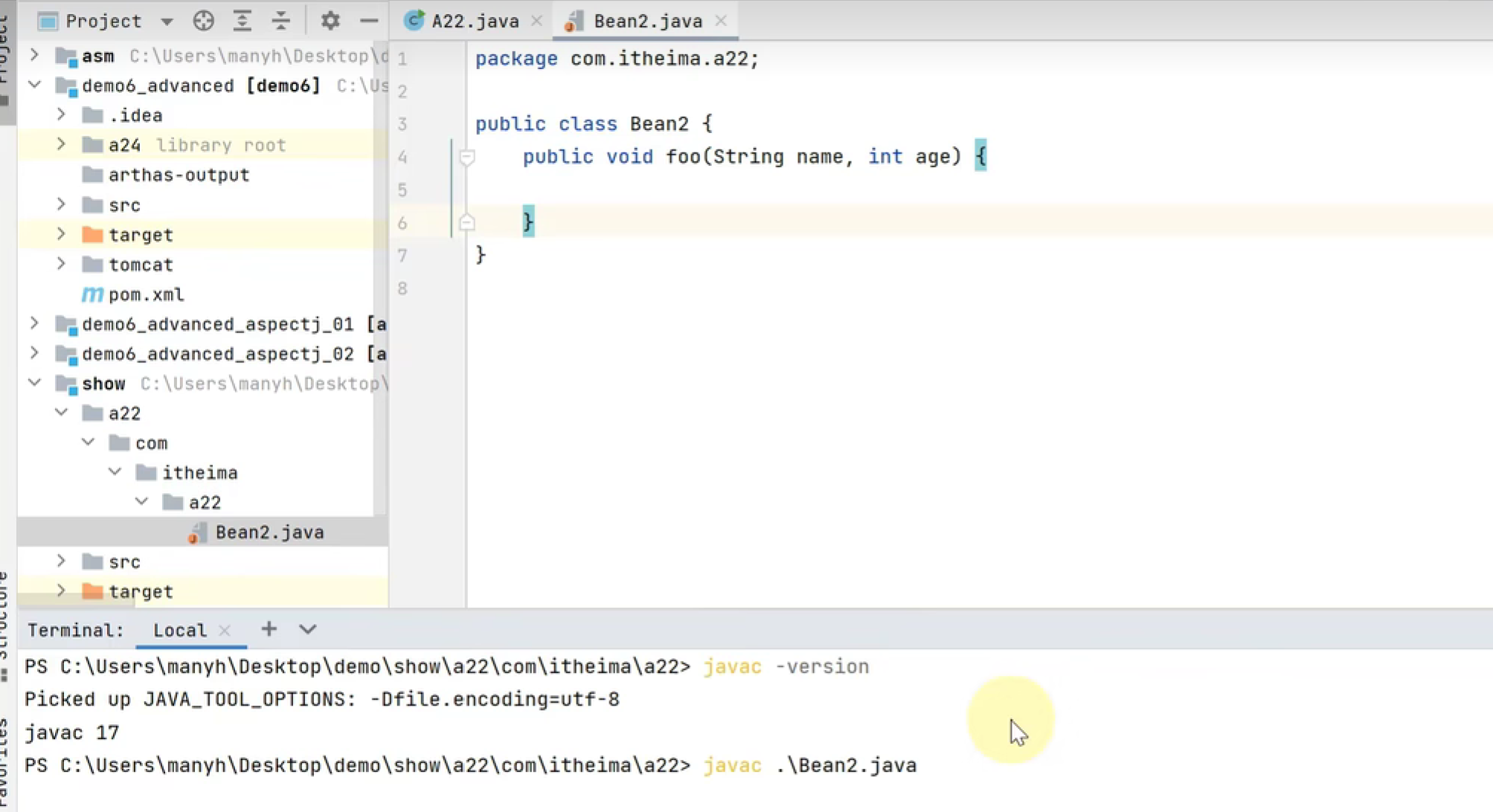Collapse the inner a22 package folder
Viewport: 1493px width, 812px height.
(141, 502)
